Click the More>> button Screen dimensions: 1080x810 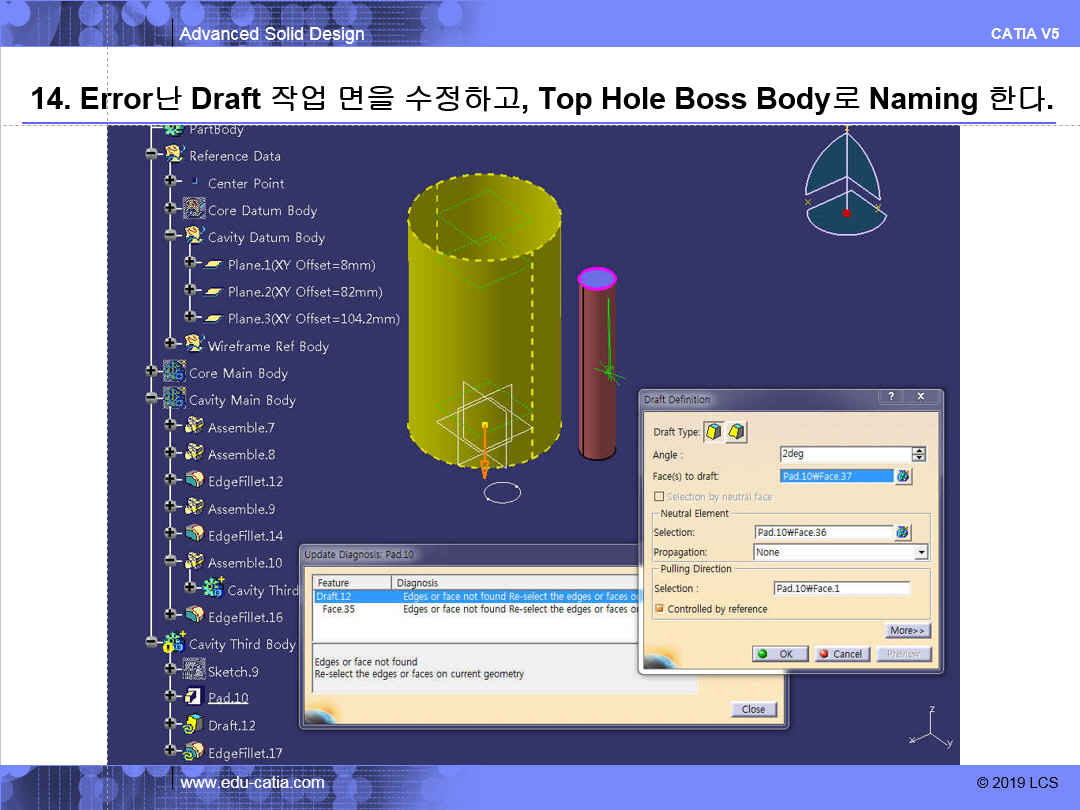click(907, 631)
